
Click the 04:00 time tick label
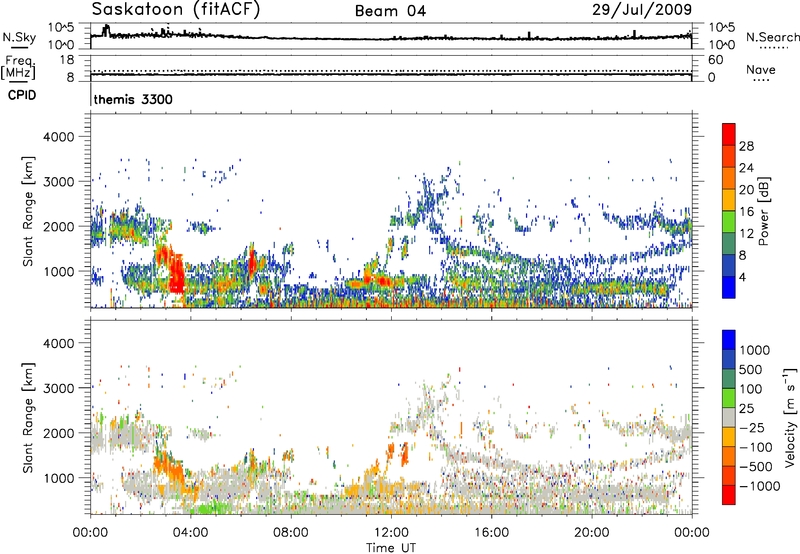(190, 533)
